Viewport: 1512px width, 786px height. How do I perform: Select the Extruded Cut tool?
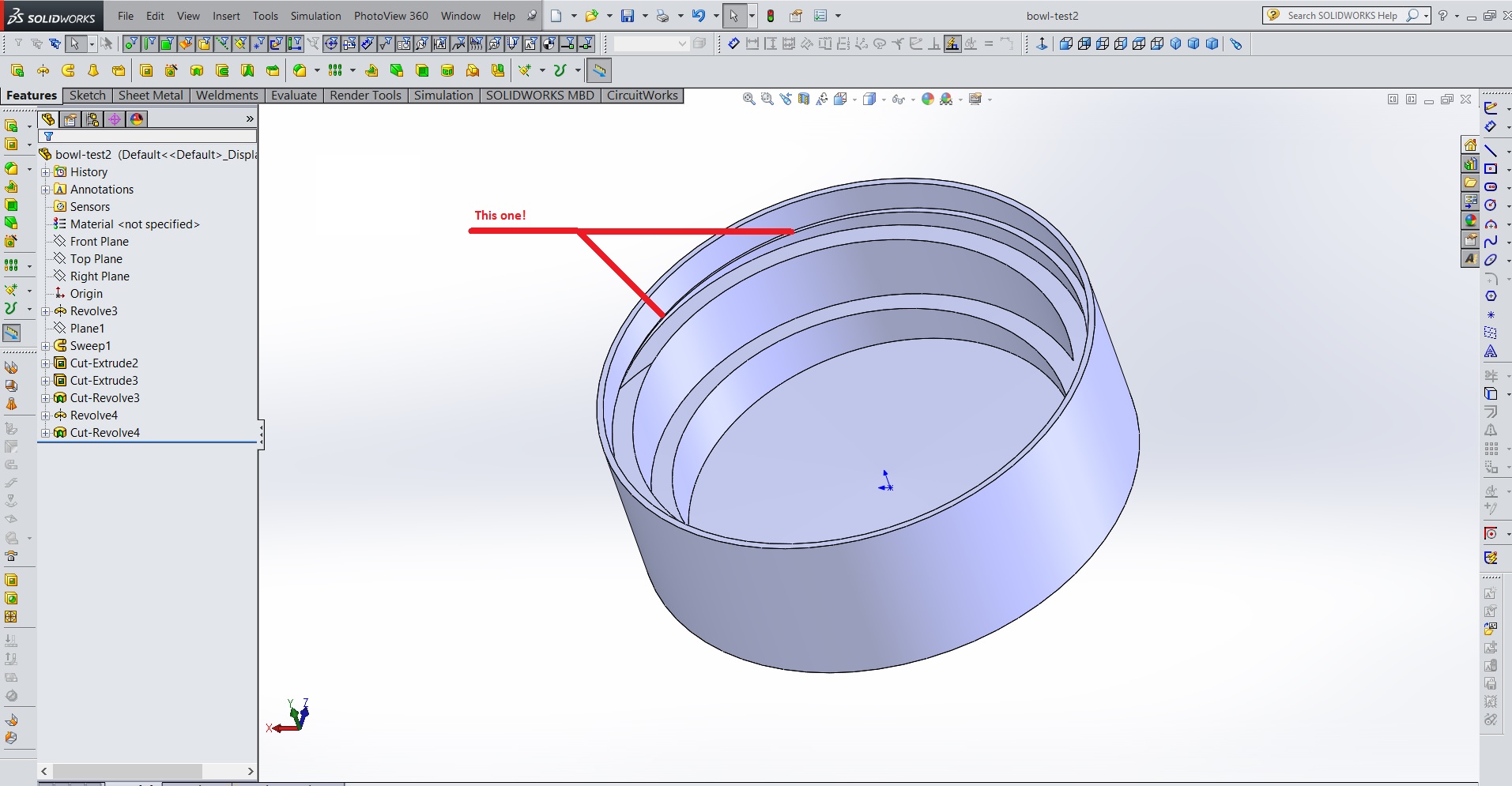click(147, 70)
